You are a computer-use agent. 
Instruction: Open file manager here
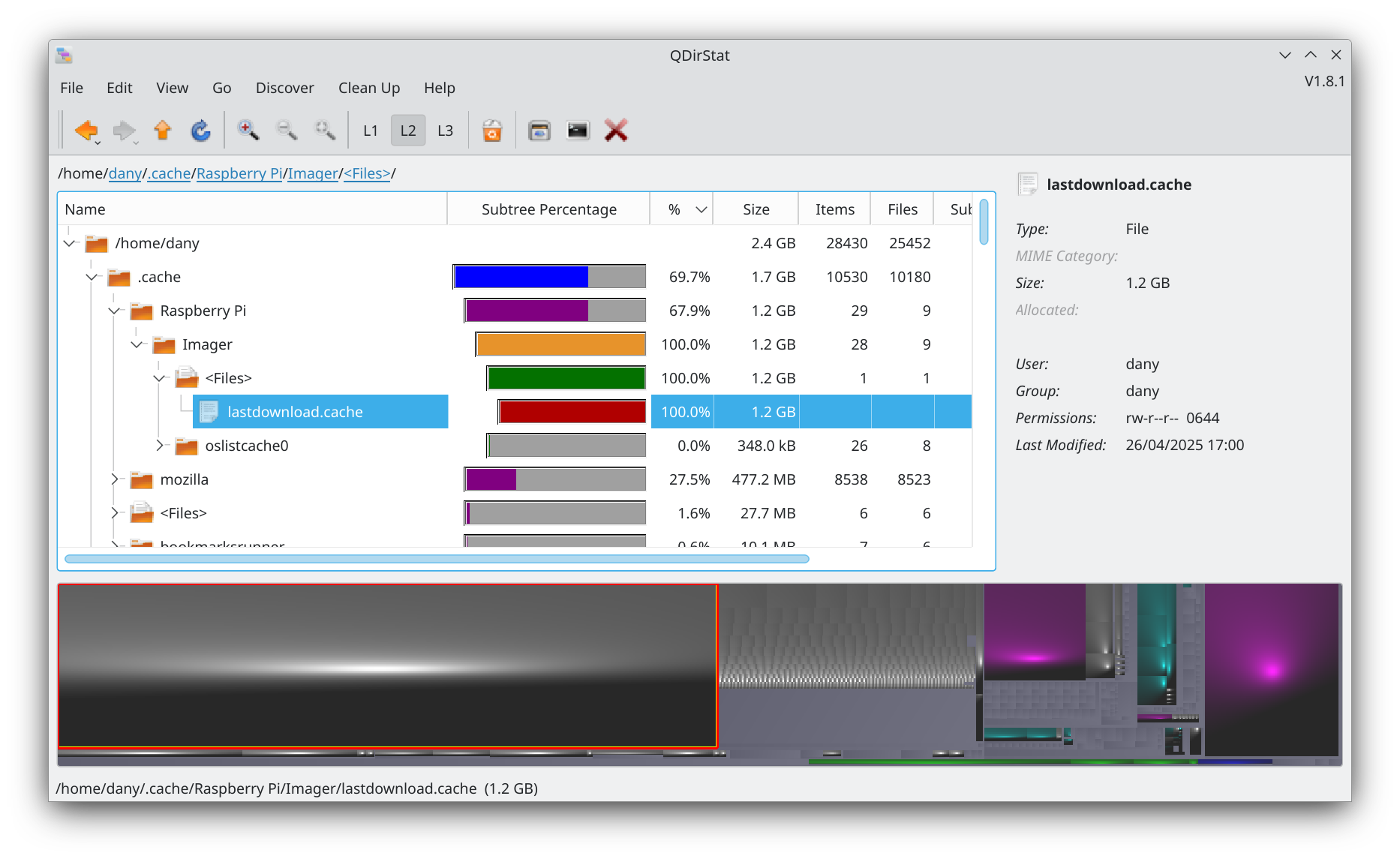(539, 131)
